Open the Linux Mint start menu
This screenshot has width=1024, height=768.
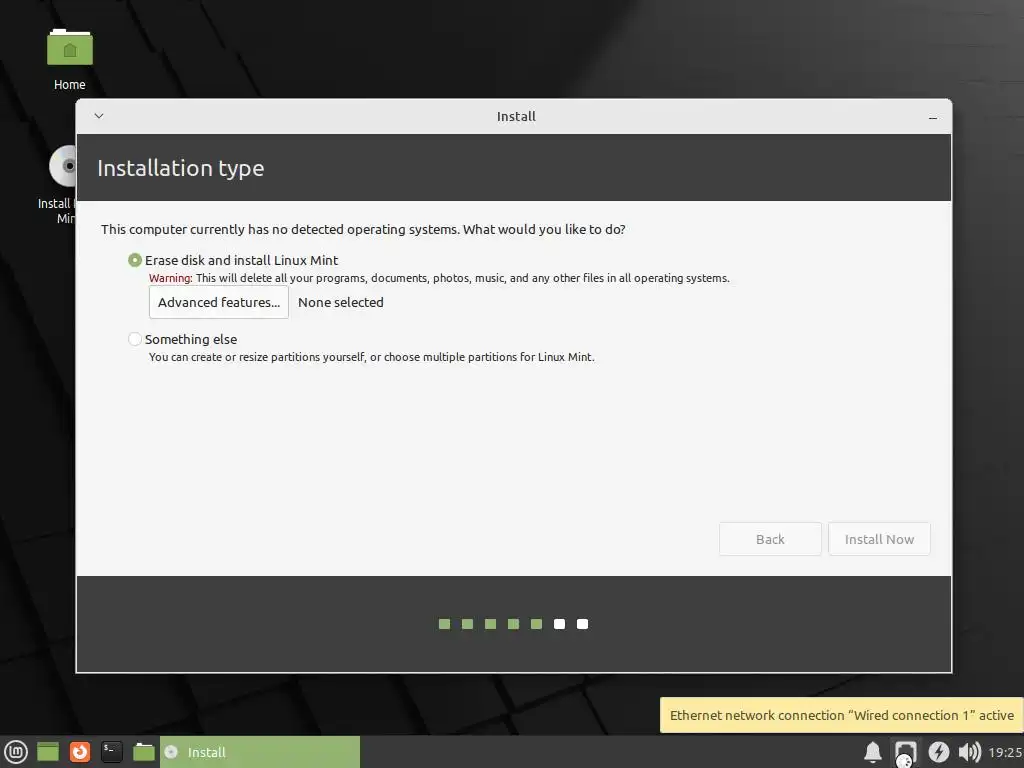(x=16, y=752)
